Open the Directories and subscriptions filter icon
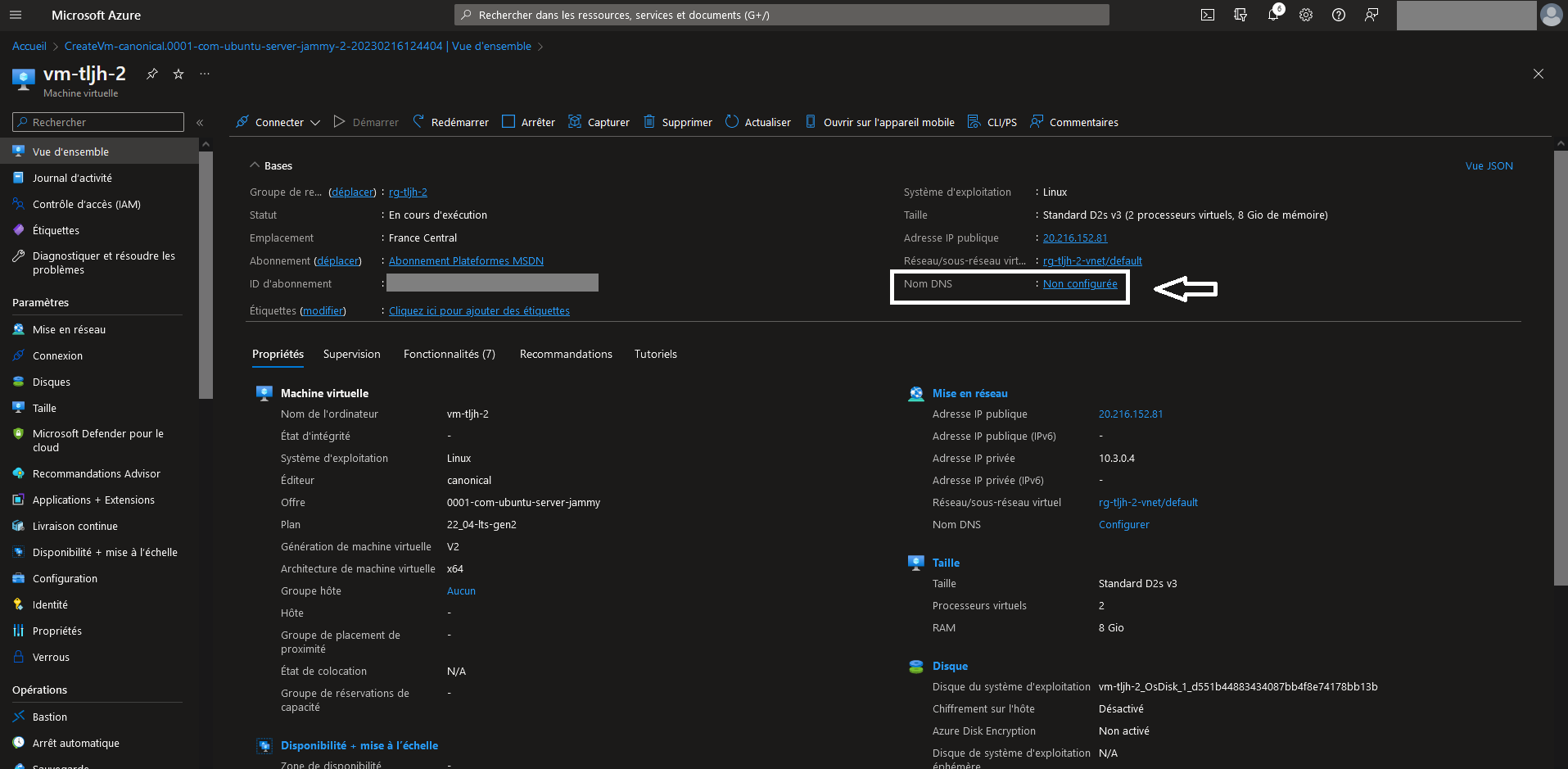 coord(1240,15)
